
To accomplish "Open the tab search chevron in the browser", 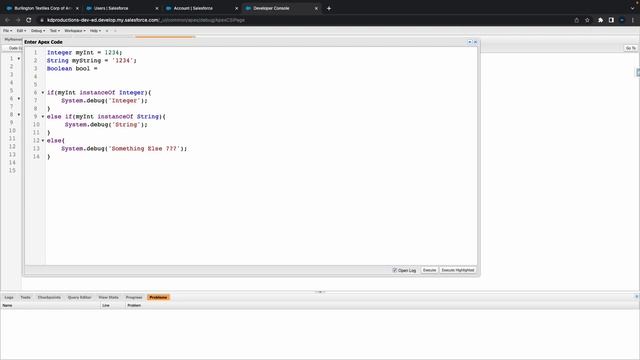I will pos(632,8).
